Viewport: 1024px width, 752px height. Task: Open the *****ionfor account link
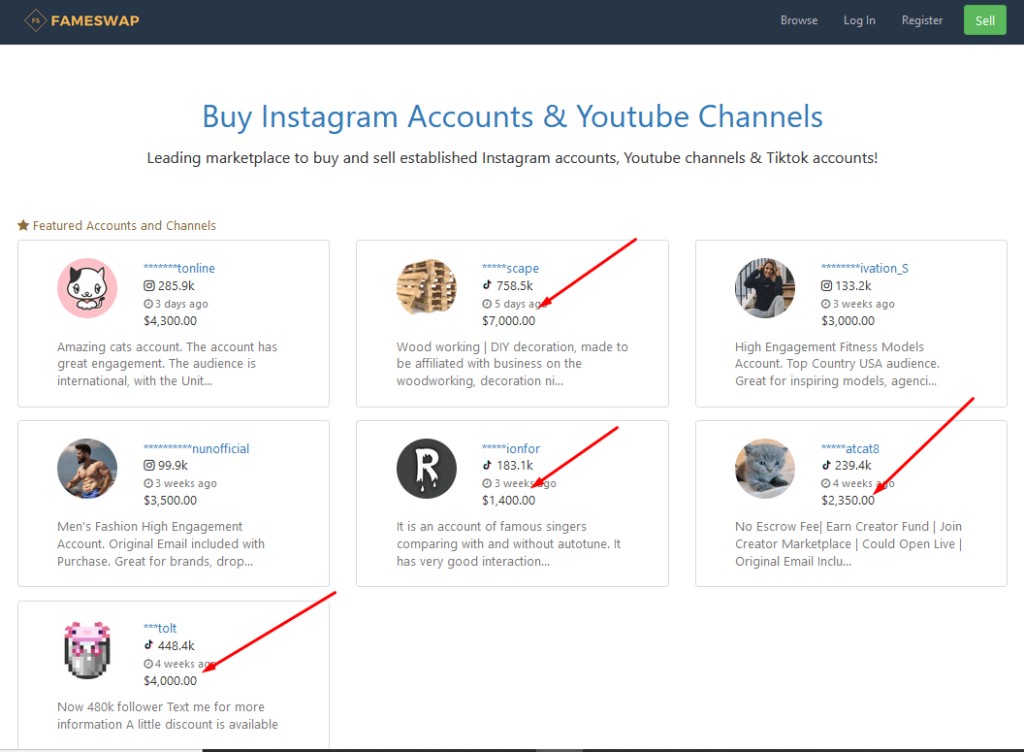click(x=511, y=448)
